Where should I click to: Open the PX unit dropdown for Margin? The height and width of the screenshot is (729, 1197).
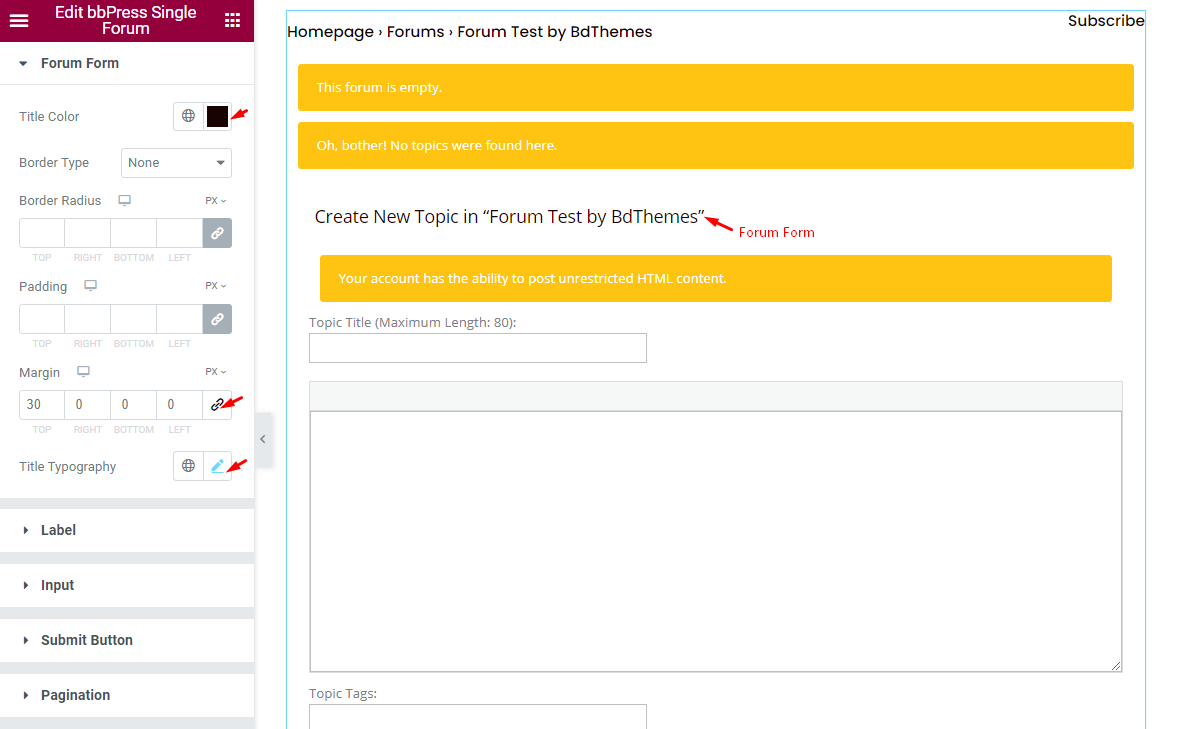pos(214,371)
